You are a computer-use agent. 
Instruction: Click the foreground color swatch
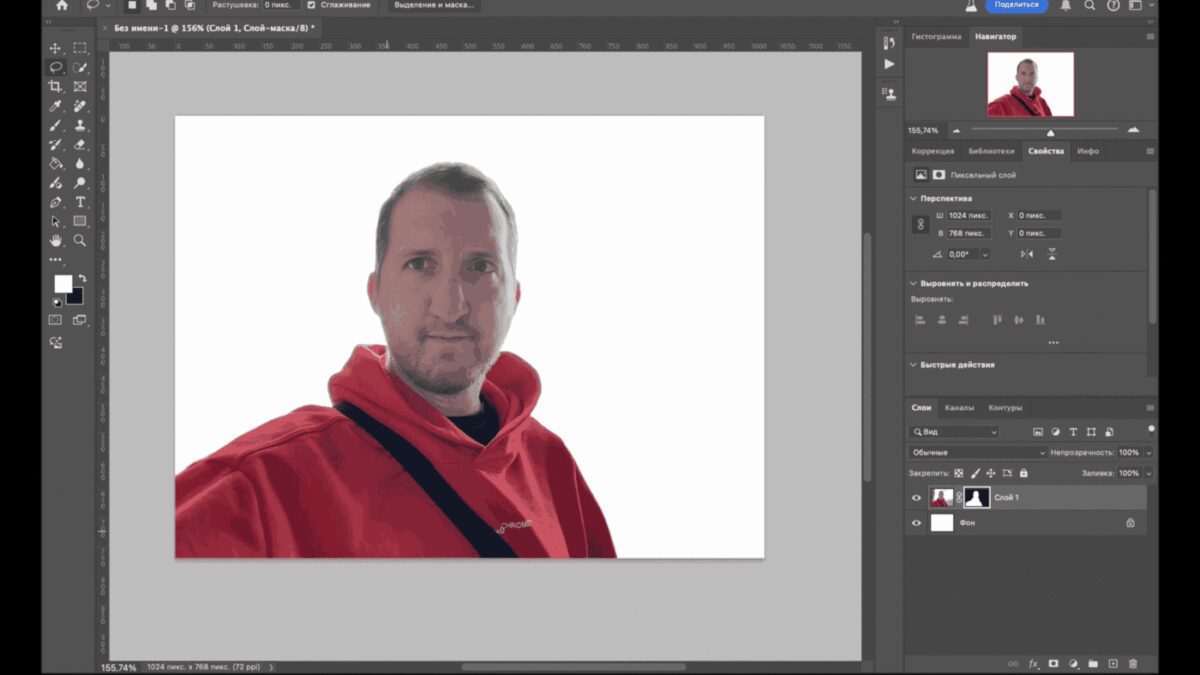(63, 283)
